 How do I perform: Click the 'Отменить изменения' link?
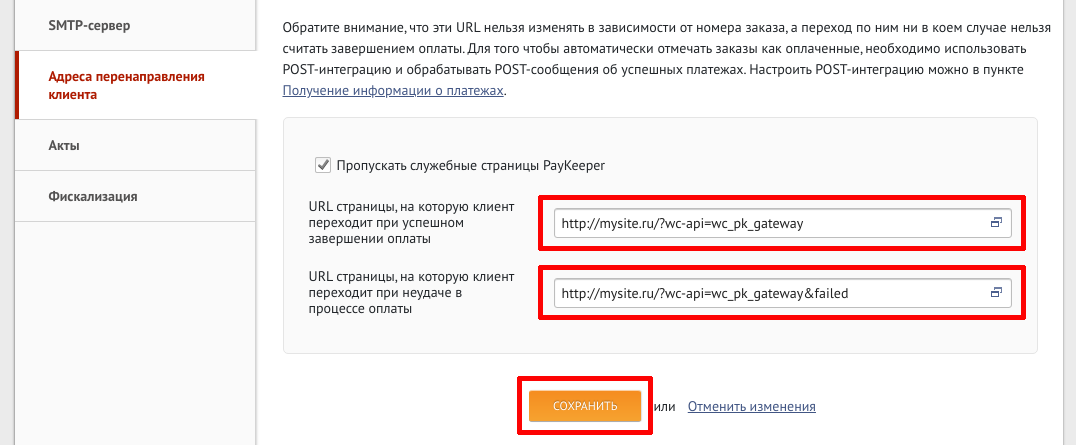click(x=751, y=406)
